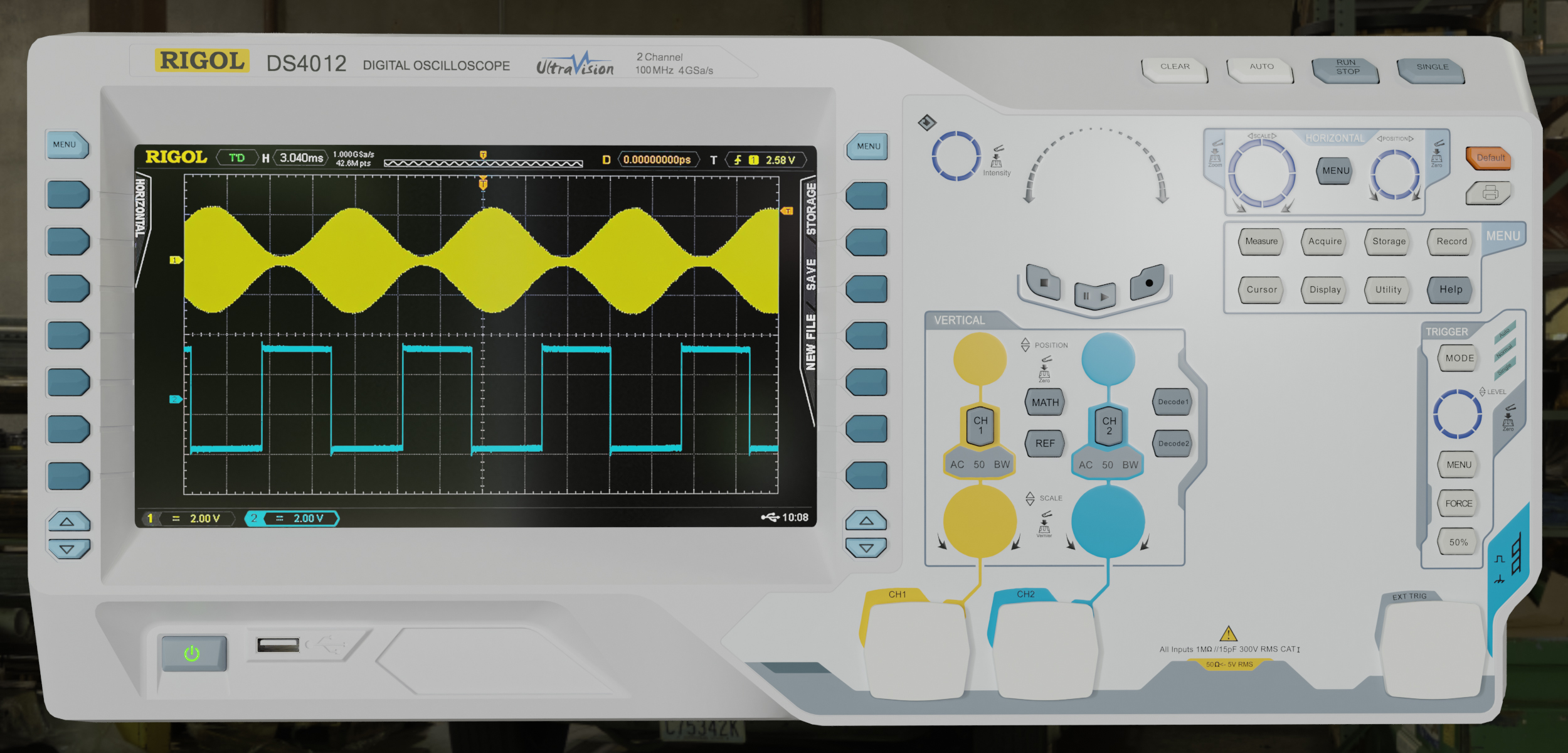Toggle the RUN/STOP acquisition button
Viewport: 1568px width, 753px height.
(1346, 70)
